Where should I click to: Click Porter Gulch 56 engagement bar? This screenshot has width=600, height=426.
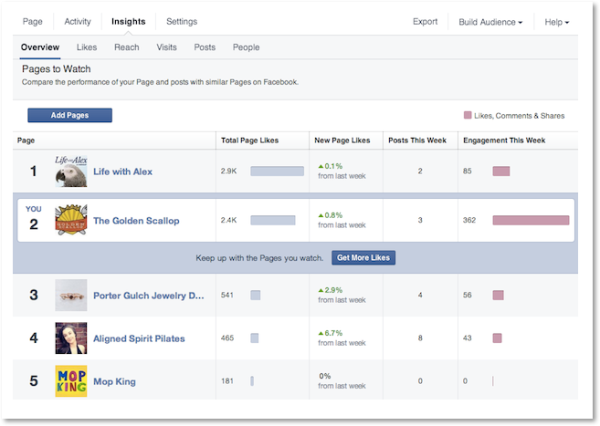pyautogui.click(x=498, y=295)
